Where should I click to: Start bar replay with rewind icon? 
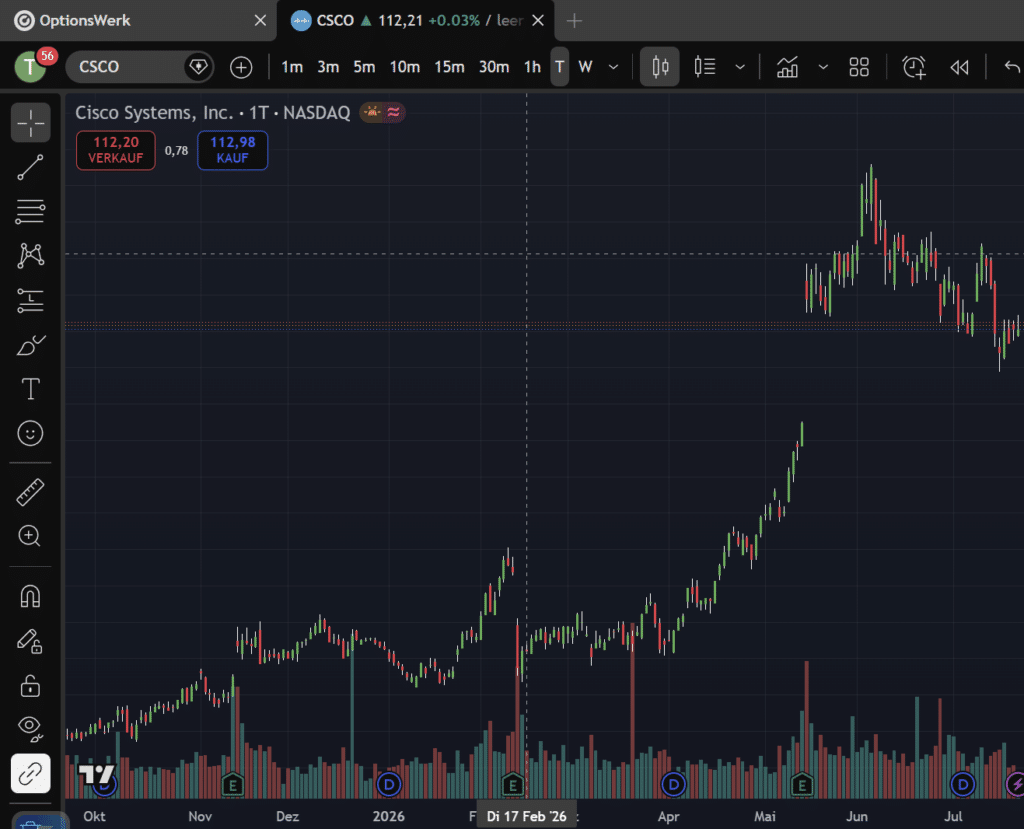(x=959, y=67)
